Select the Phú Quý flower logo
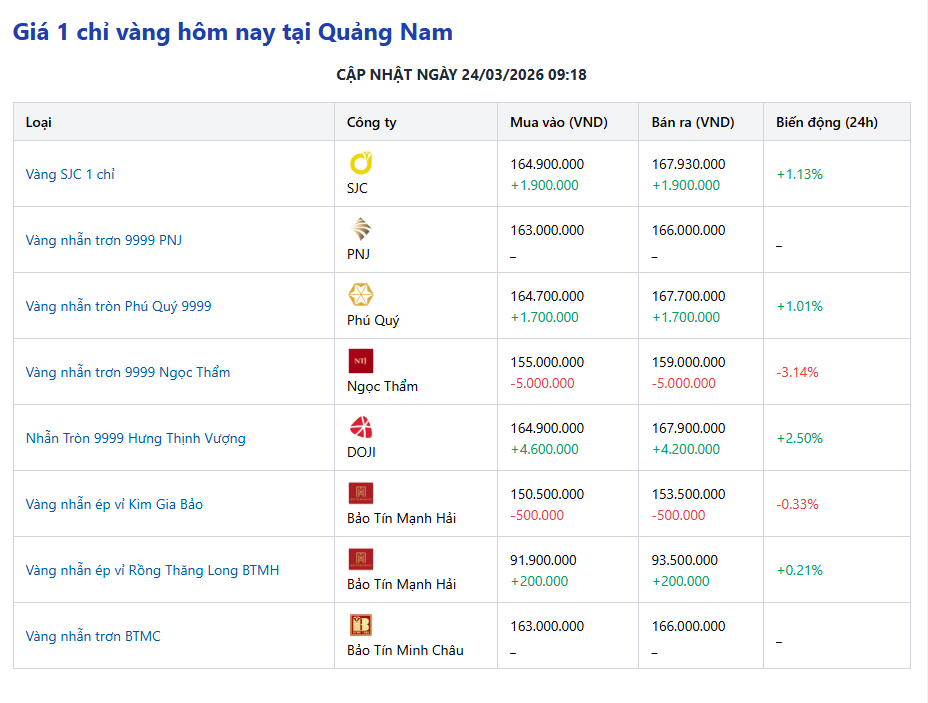Image resolution: width=928 pixels, height=703 pixels. point(359,295)
